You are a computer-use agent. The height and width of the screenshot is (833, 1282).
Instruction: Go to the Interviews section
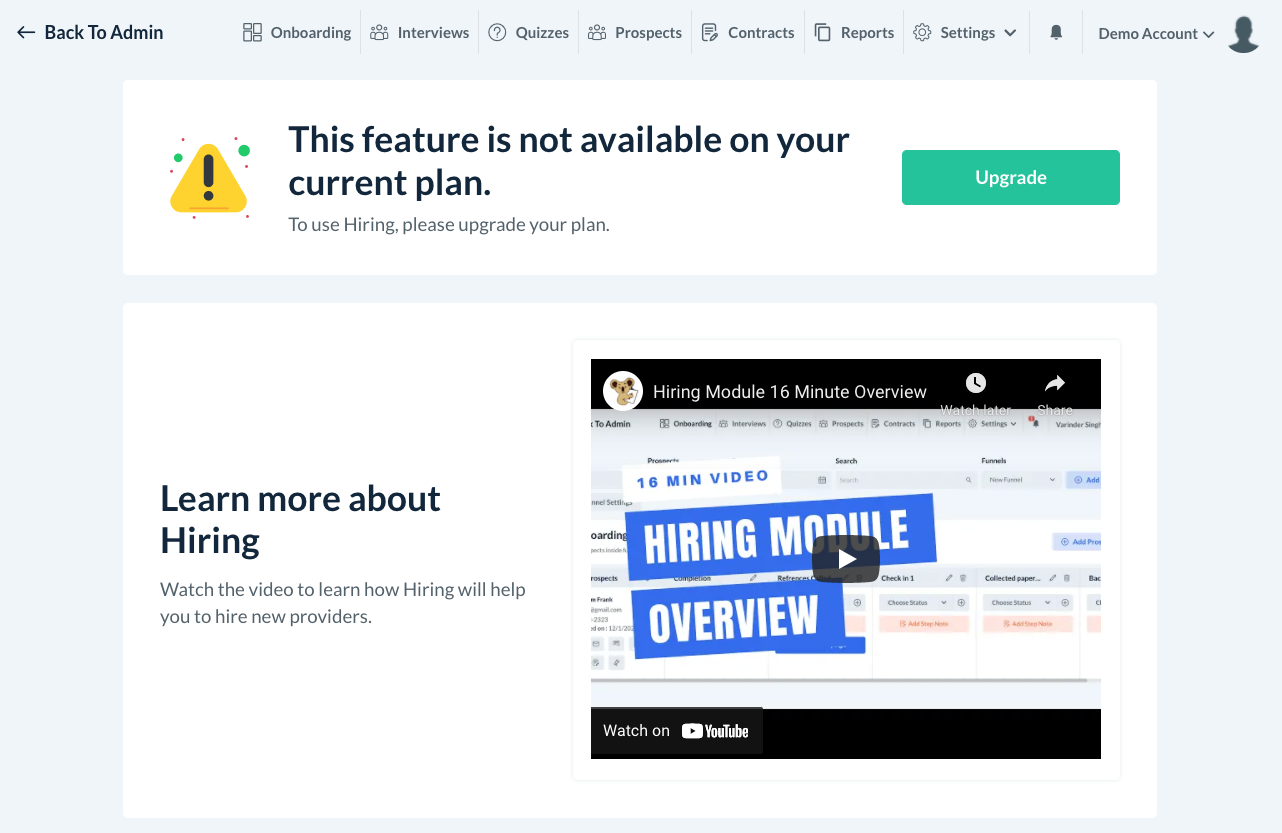419,33
